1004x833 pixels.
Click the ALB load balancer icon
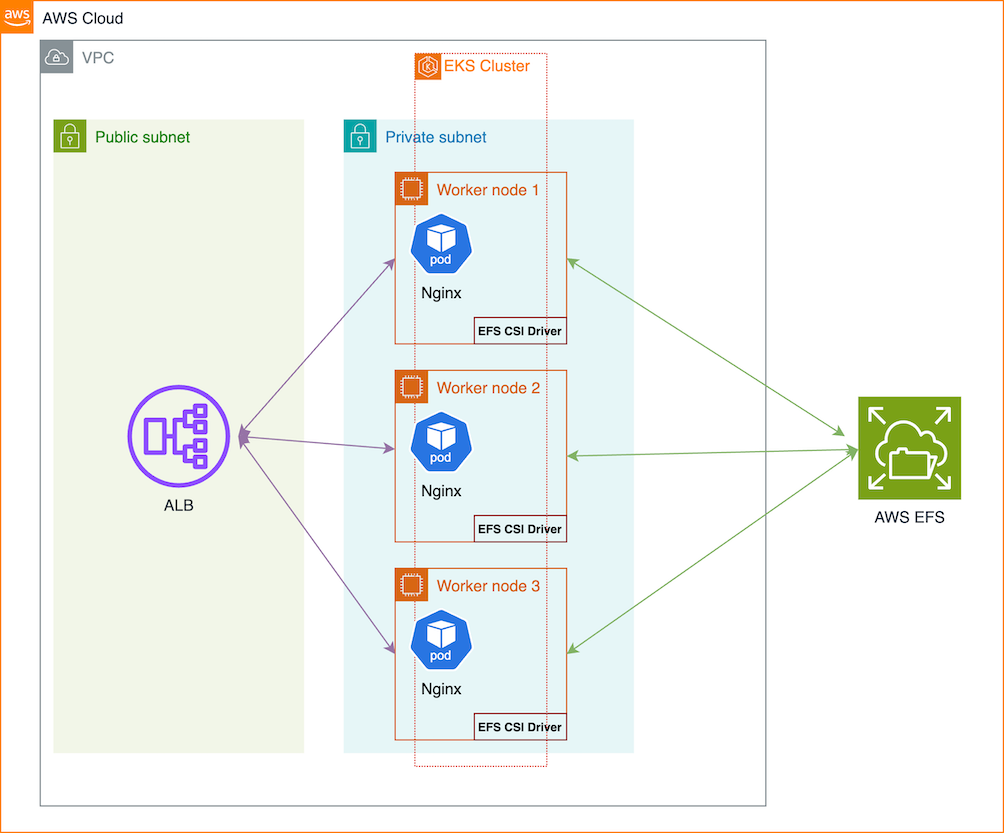[179, 436]
